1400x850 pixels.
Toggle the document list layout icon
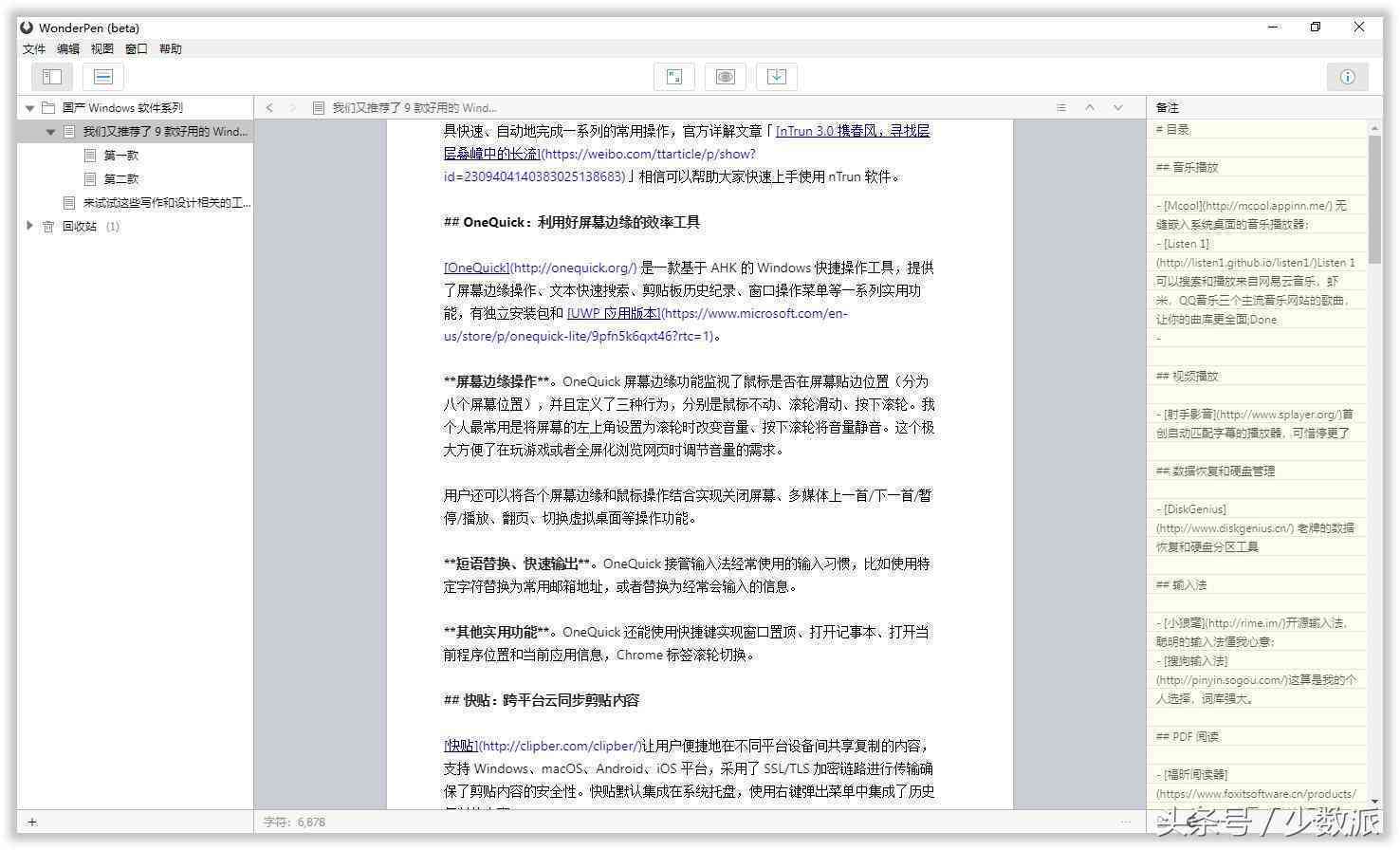[x=103, y=77]
